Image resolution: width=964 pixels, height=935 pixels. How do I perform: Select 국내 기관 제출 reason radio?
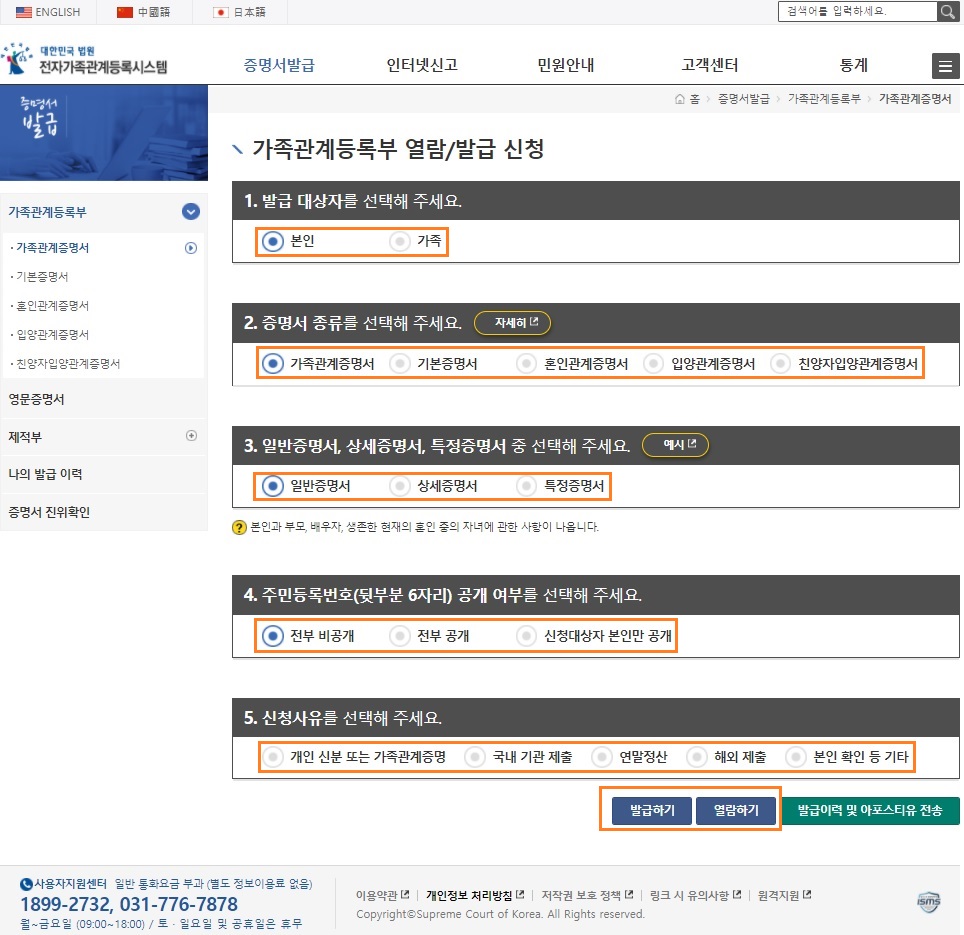coord(475,757)
